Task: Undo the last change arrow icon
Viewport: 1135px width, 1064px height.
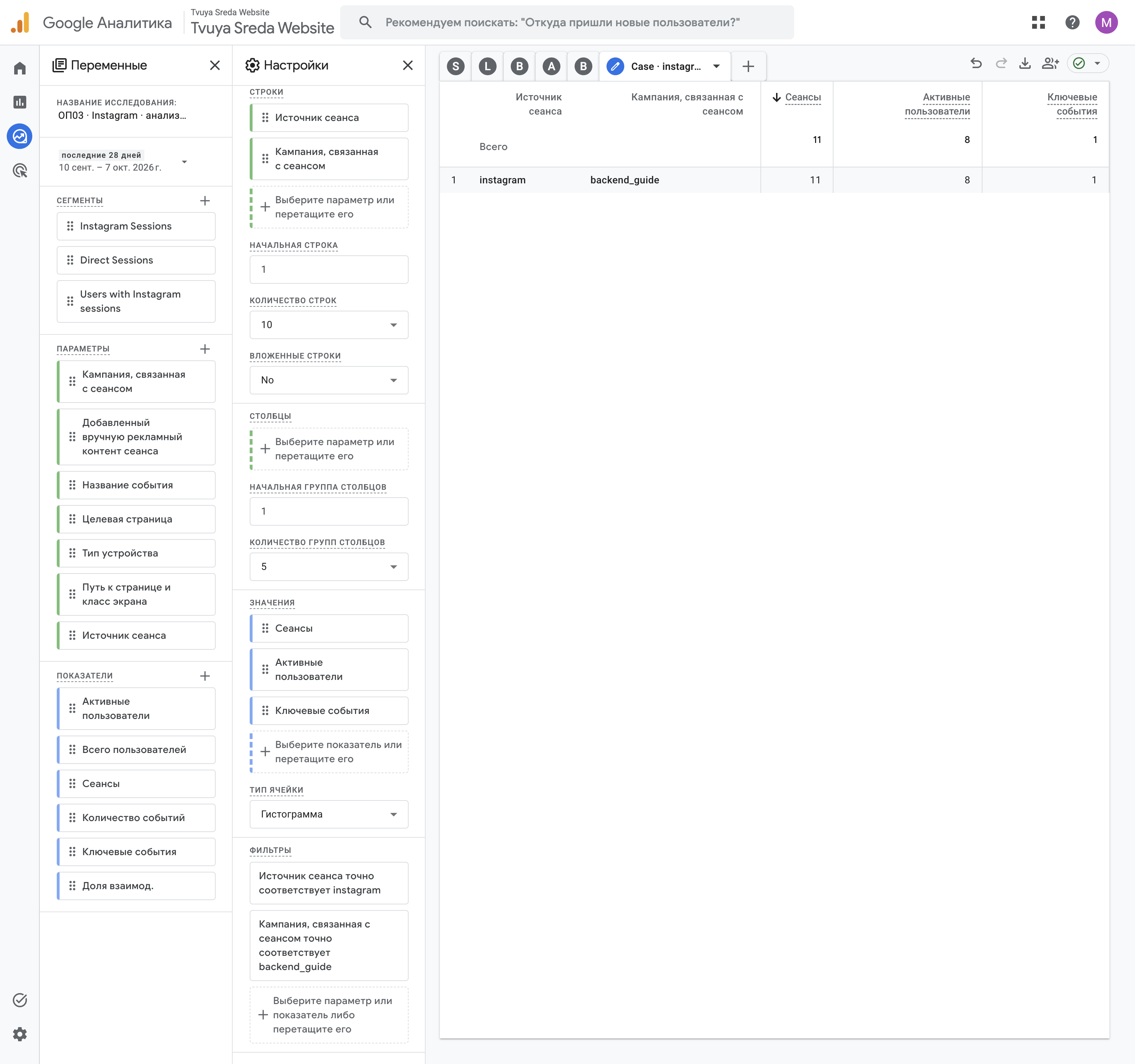Action: pos(976,63)
